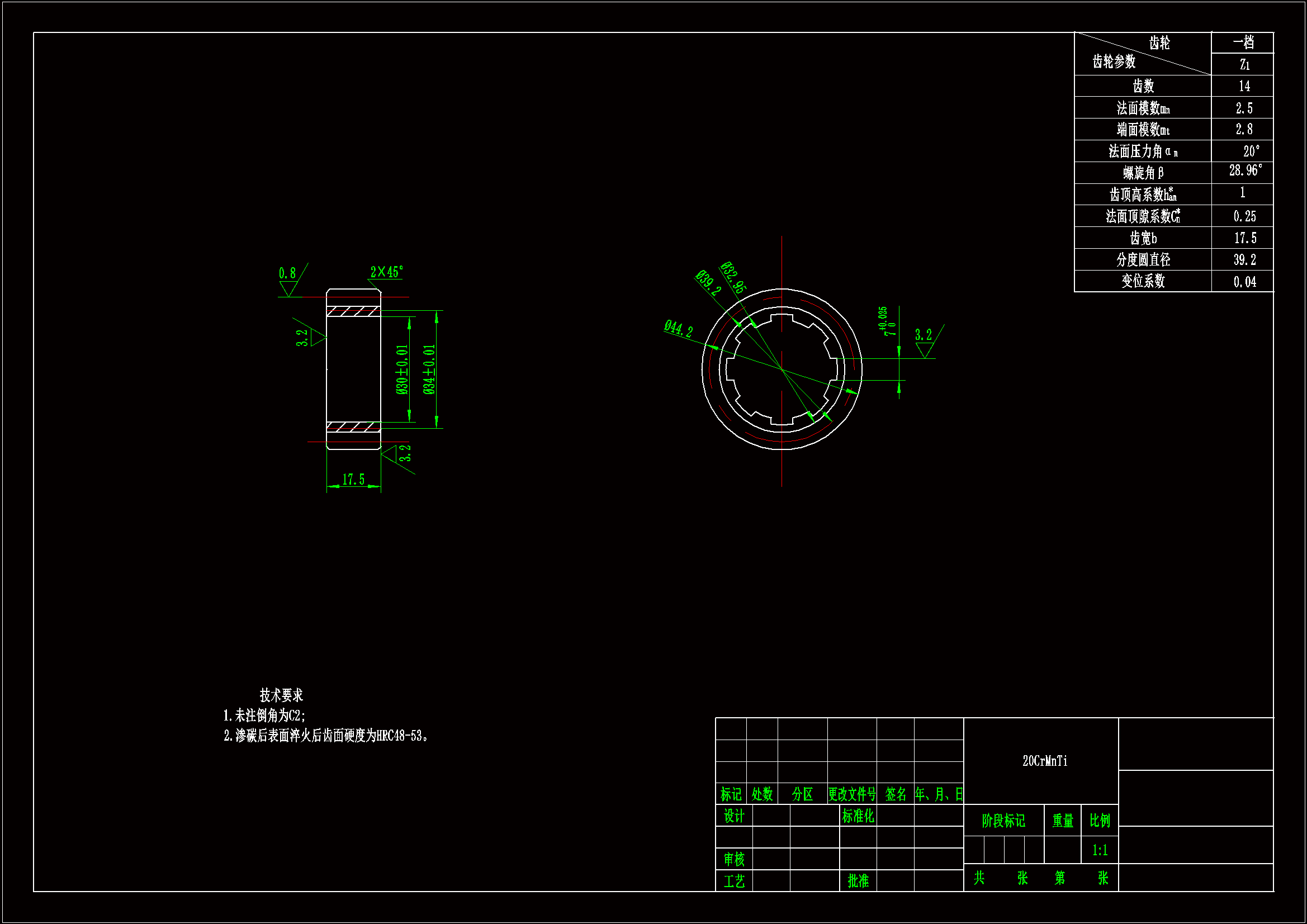
Task: Select the 齿数 value 14 table cell
Action: click(1244, 87)
